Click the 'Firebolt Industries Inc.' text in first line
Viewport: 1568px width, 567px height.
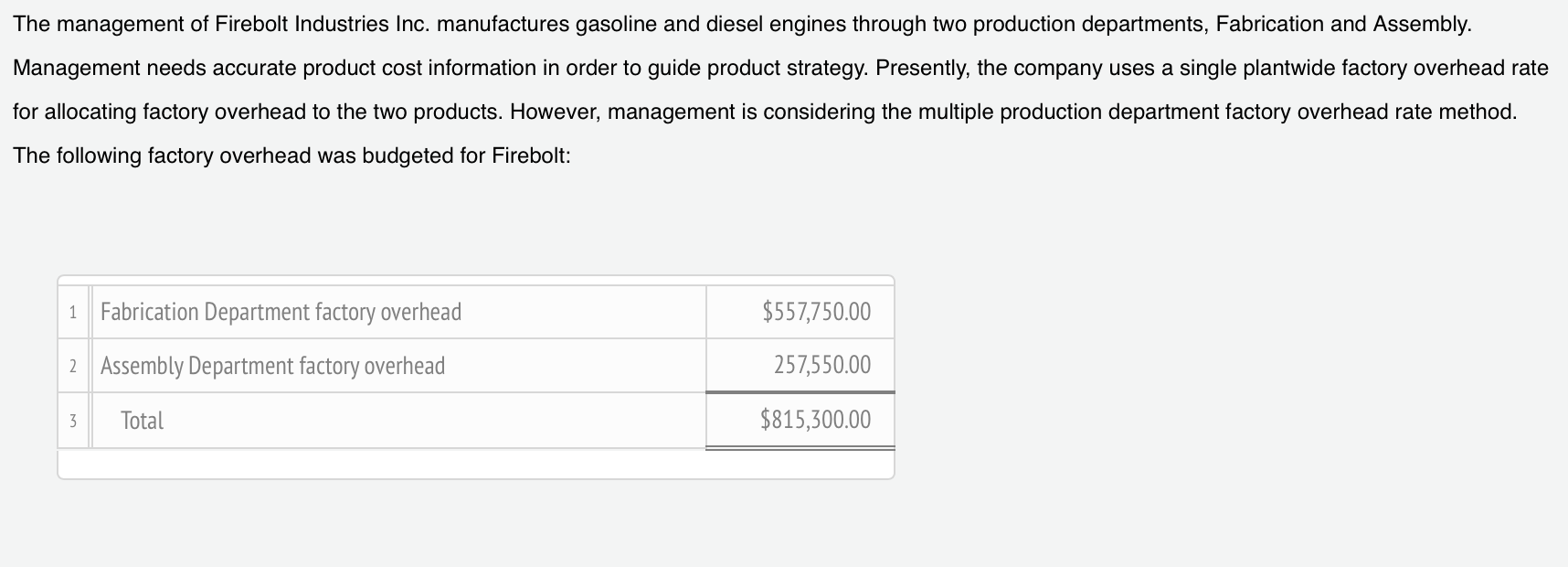[323, 25]
